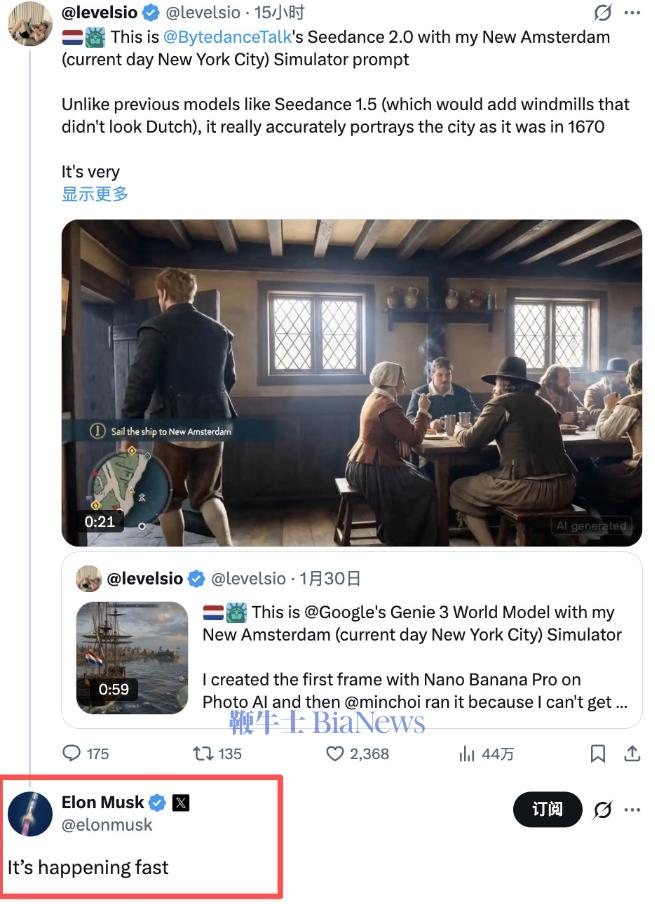Expand tweet with 显示更多 link
Image resolution: width=655 pixels, height=904 pixels.
pos(95,194)
